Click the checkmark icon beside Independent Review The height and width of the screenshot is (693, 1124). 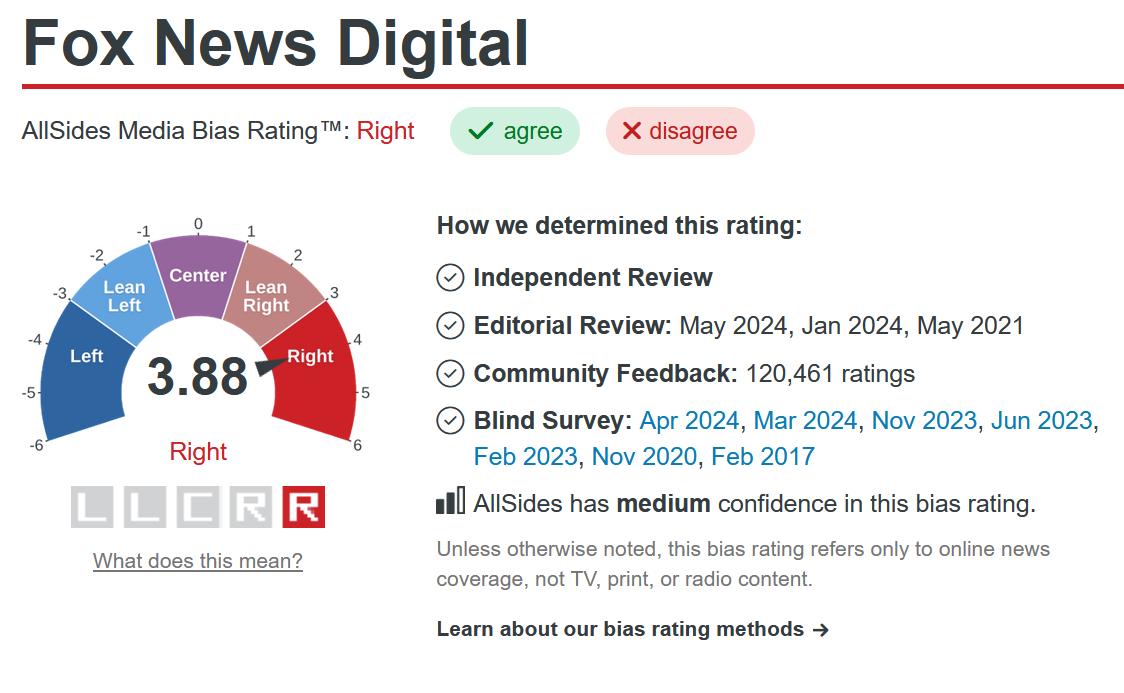click(450, 277)
